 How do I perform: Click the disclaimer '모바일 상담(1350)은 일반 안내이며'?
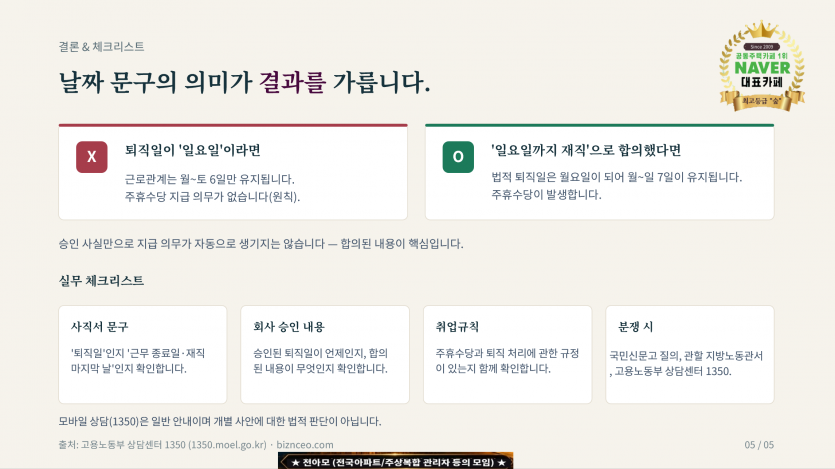point(220,421)
